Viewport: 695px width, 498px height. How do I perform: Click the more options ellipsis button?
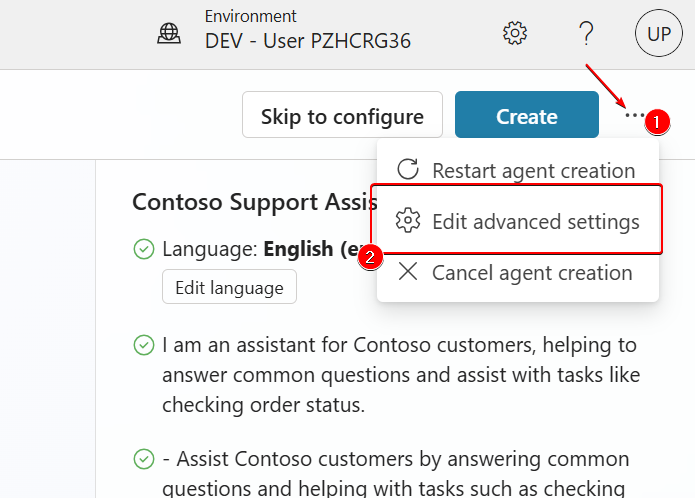[x=633, y=115]
